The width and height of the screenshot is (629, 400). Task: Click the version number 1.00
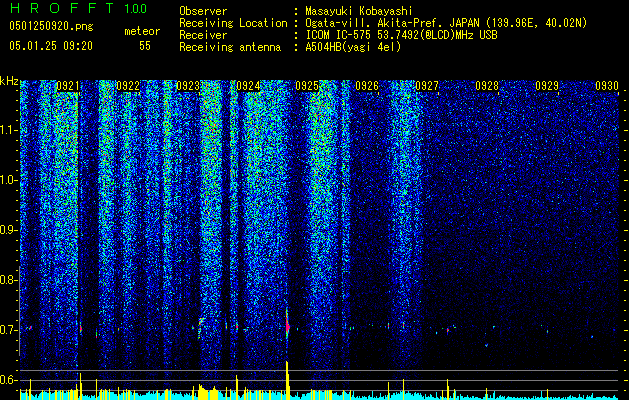136,8
